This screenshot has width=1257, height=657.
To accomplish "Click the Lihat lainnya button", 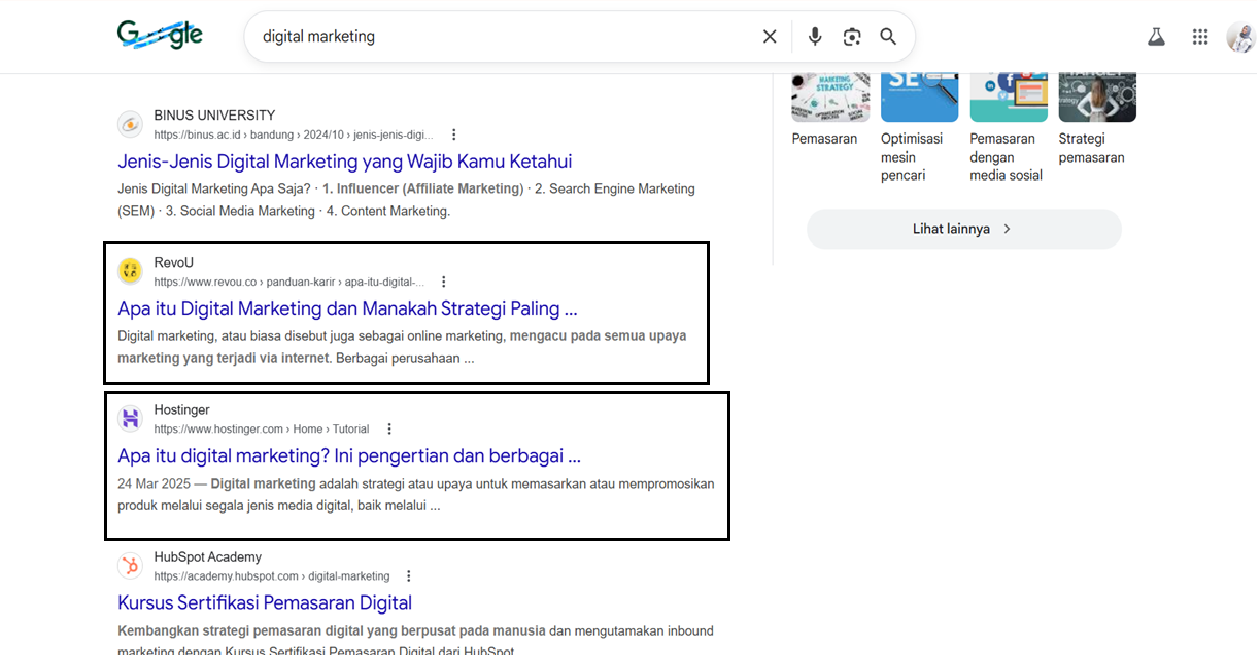I will coord(964,229).
